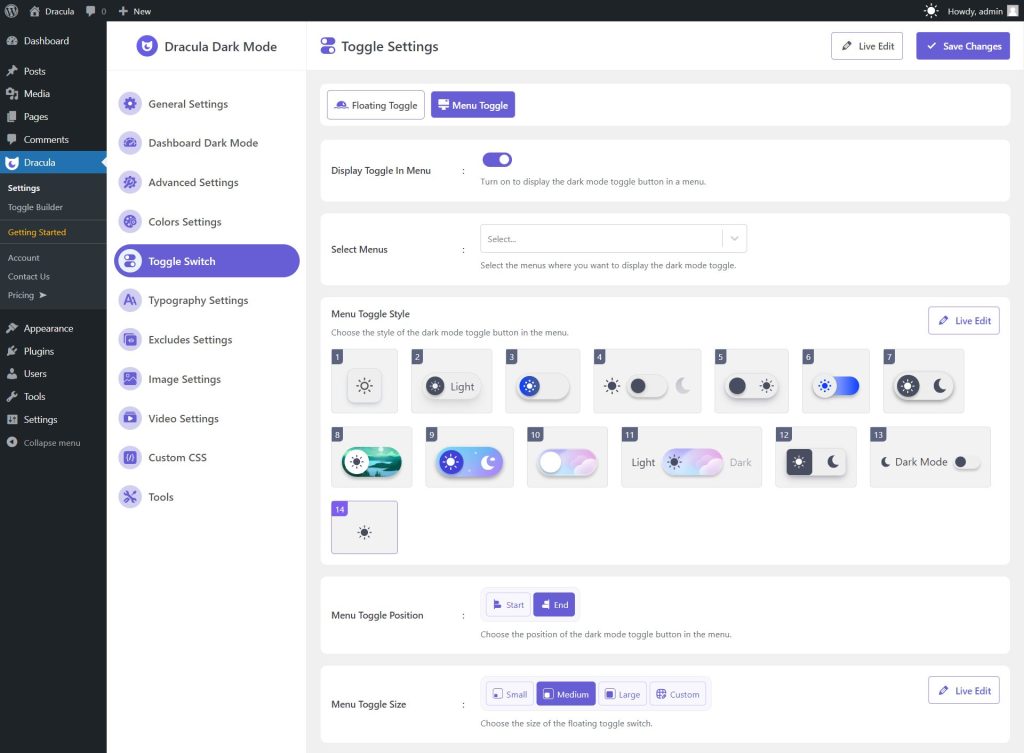Viewport: 1024px width, 753px height.
Task: Set menu toggle size to Medium
Action: [x=566, y=694]
